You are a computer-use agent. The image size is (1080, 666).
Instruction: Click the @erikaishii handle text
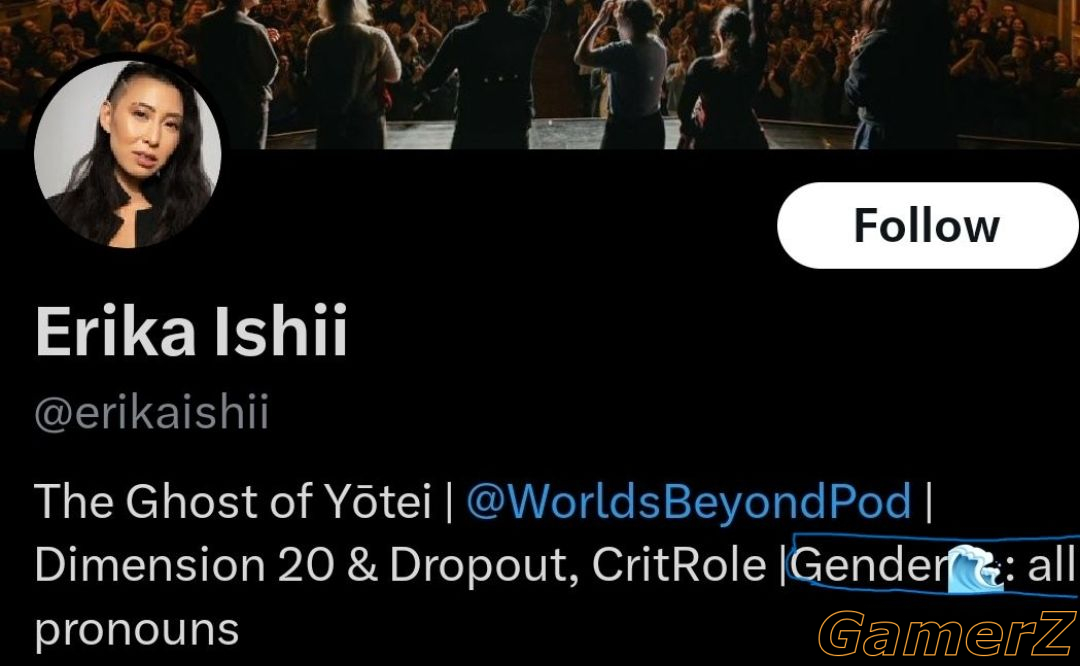point(152,413)
